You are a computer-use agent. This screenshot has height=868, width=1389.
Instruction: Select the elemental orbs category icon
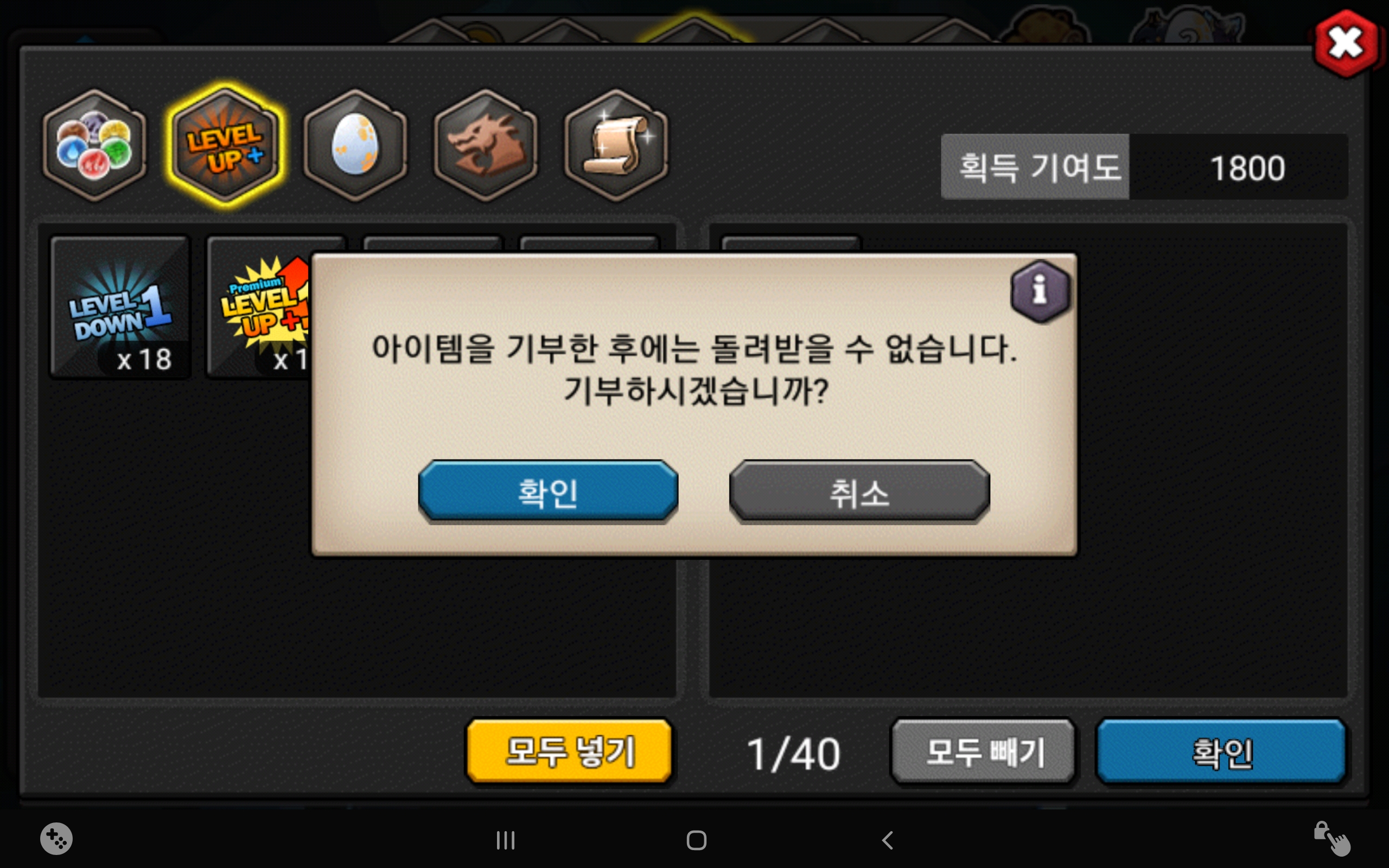pyautogui.click(x=94, y=146)
